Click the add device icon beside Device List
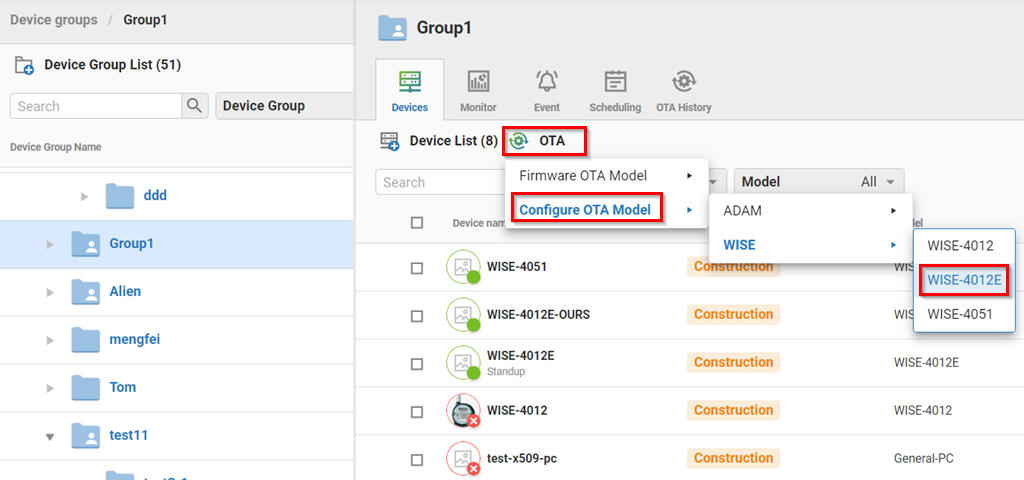Image resolution: width=1024 pixels, height=480 pixels. point(390,141)
